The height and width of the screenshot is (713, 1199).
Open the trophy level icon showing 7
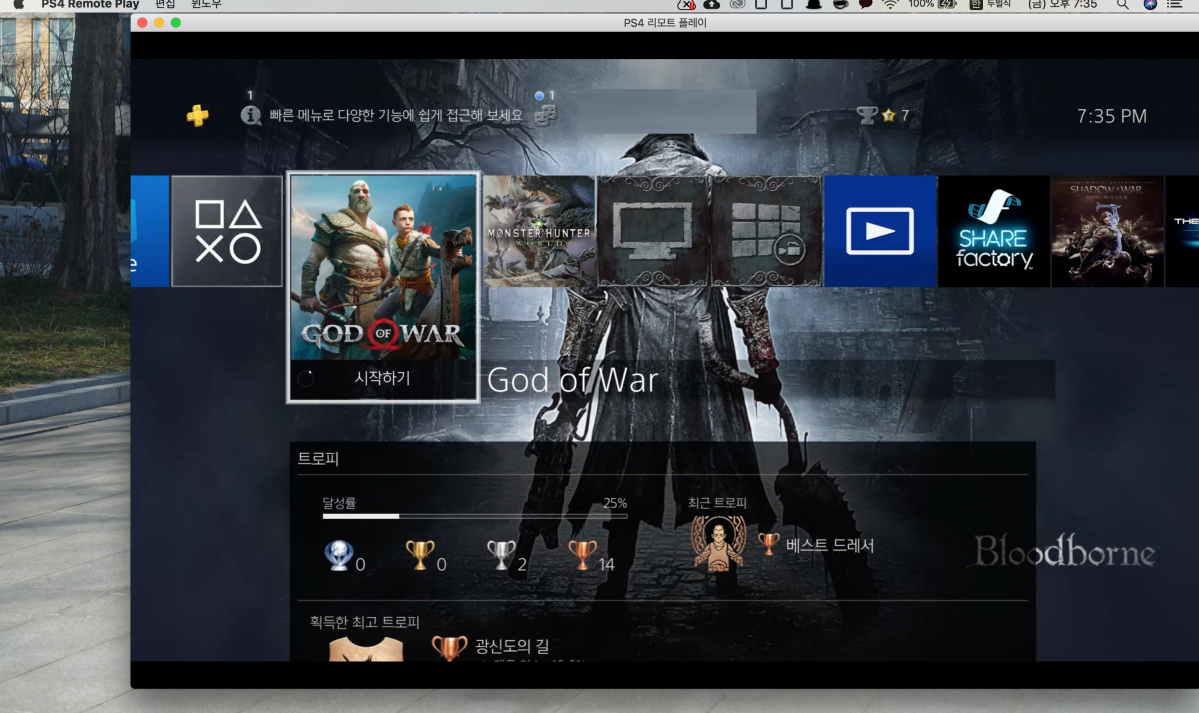pyautogui.click(x=882, y=116)
